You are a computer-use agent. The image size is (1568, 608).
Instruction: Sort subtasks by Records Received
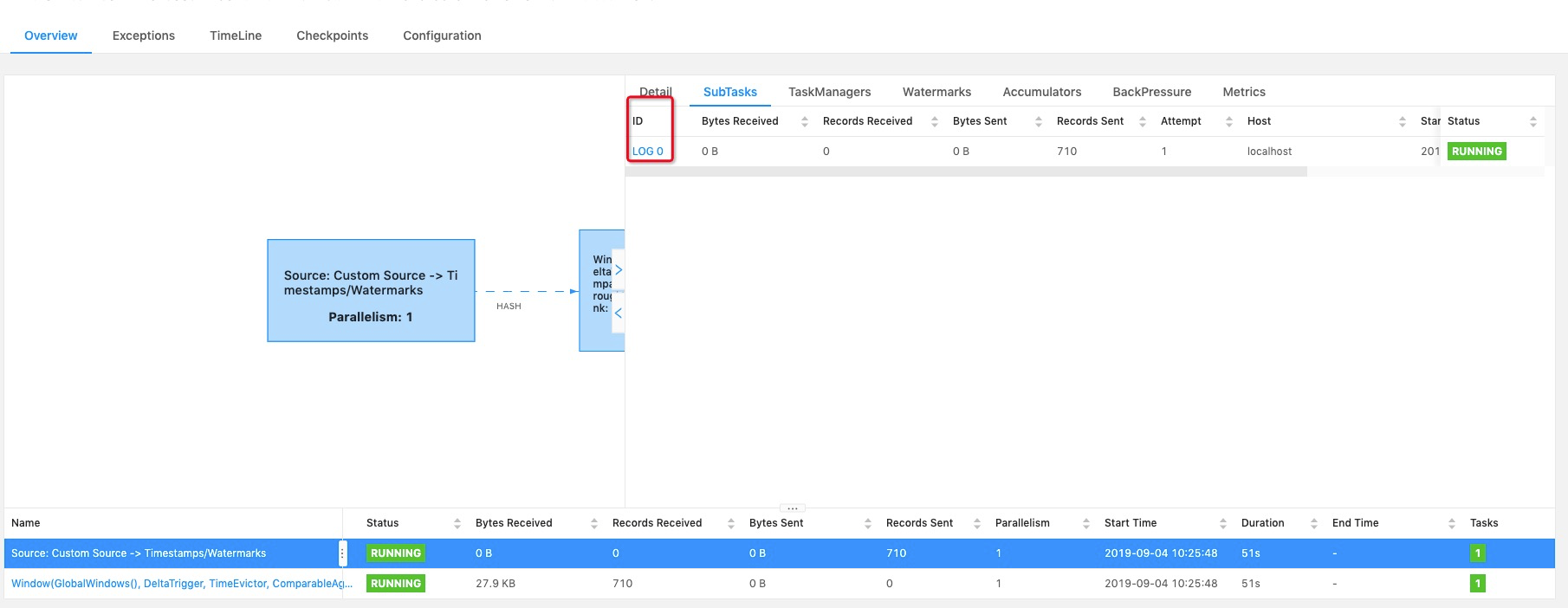click(935, 121)
